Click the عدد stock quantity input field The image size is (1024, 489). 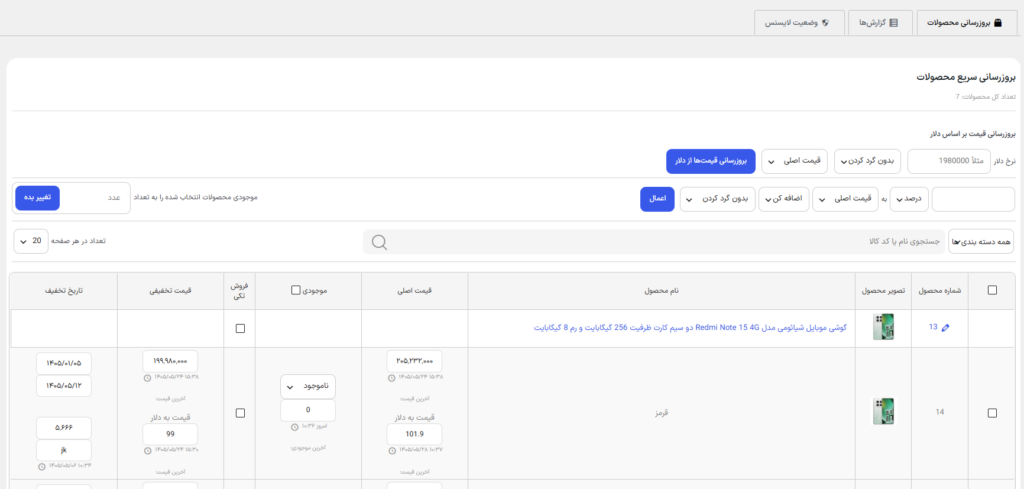coord(95,198)
